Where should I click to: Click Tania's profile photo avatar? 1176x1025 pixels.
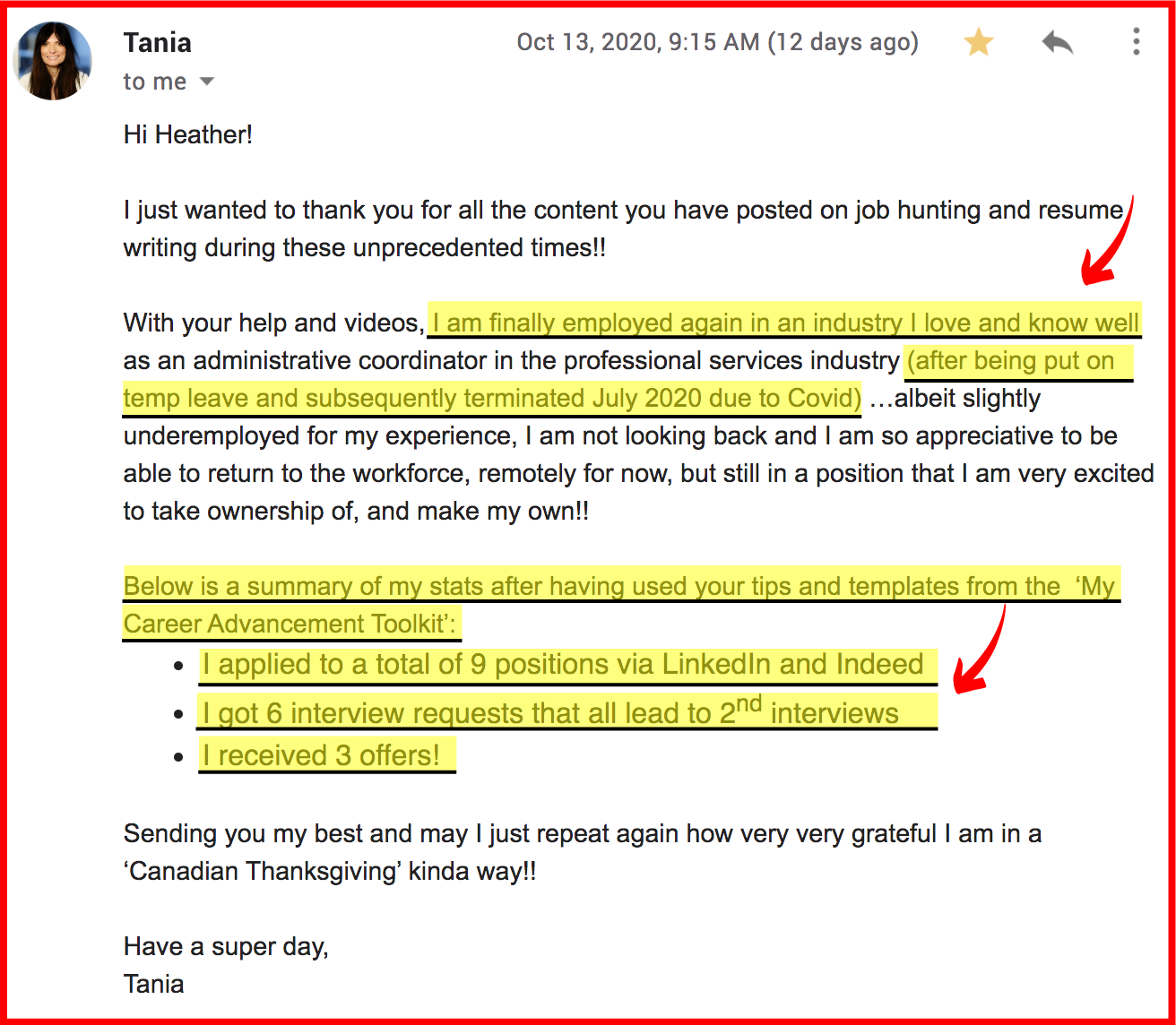tap(54, 61)
